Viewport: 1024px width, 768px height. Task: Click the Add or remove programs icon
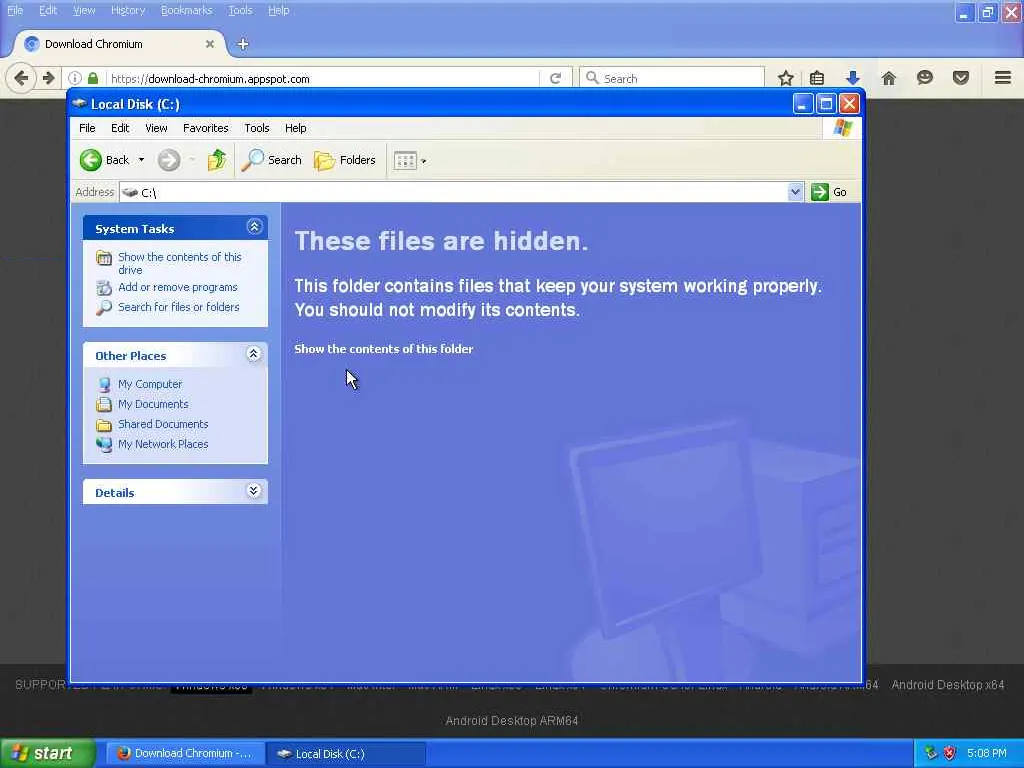[104, 287]
